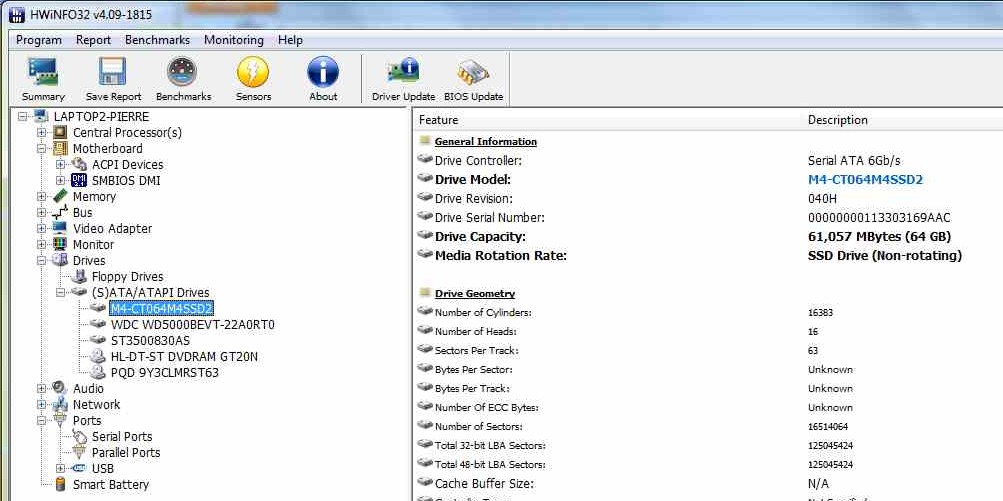
Task: Click the Memory stick icon
Action: pos(60,196)
